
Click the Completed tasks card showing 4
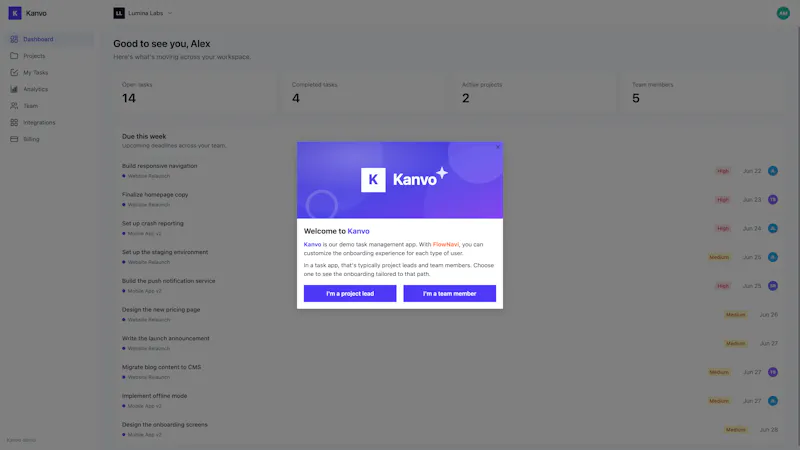click(x=364, y=93)
